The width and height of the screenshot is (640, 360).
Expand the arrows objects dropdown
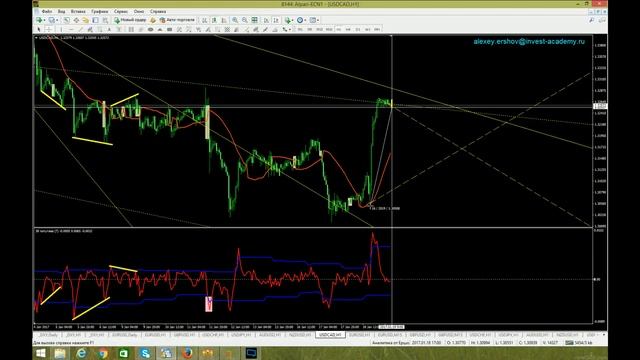click(x=290, y=29)
